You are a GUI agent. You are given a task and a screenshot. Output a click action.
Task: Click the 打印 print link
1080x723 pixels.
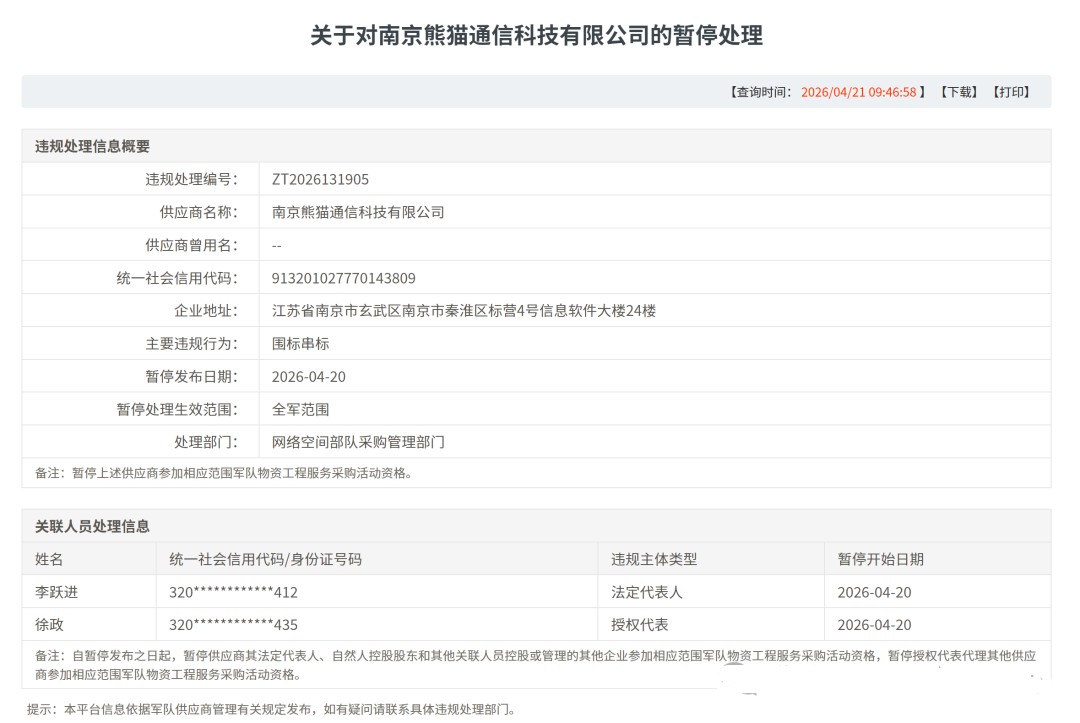(x=1011, y=92)
